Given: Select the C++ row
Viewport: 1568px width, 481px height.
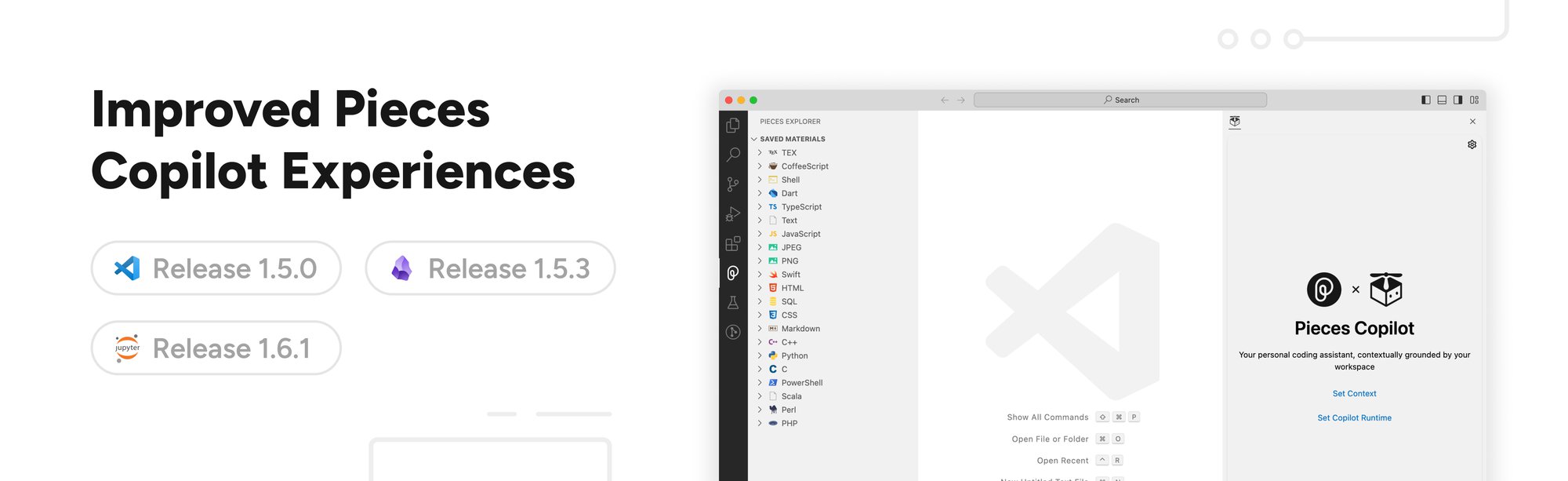Looking at the screenshot, I should [833, 342].
